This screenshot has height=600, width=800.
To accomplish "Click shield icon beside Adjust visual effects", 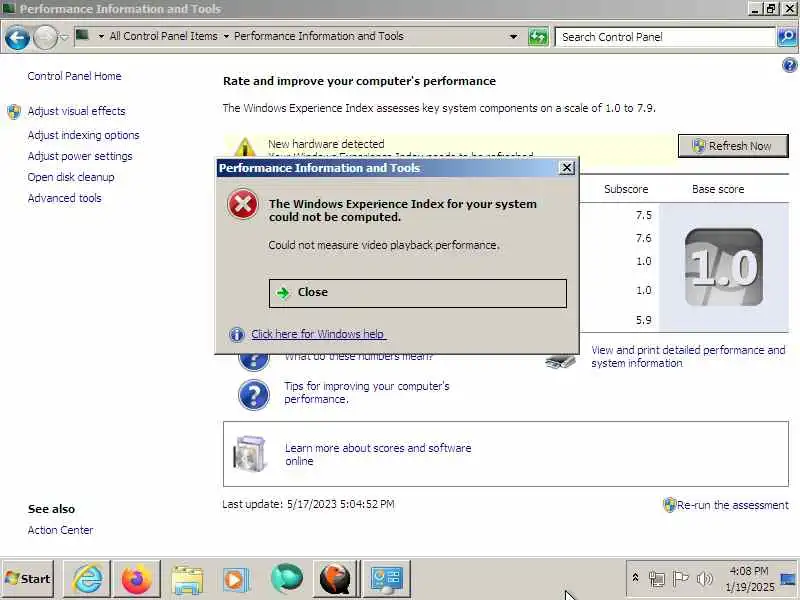I will coord(14,111).
